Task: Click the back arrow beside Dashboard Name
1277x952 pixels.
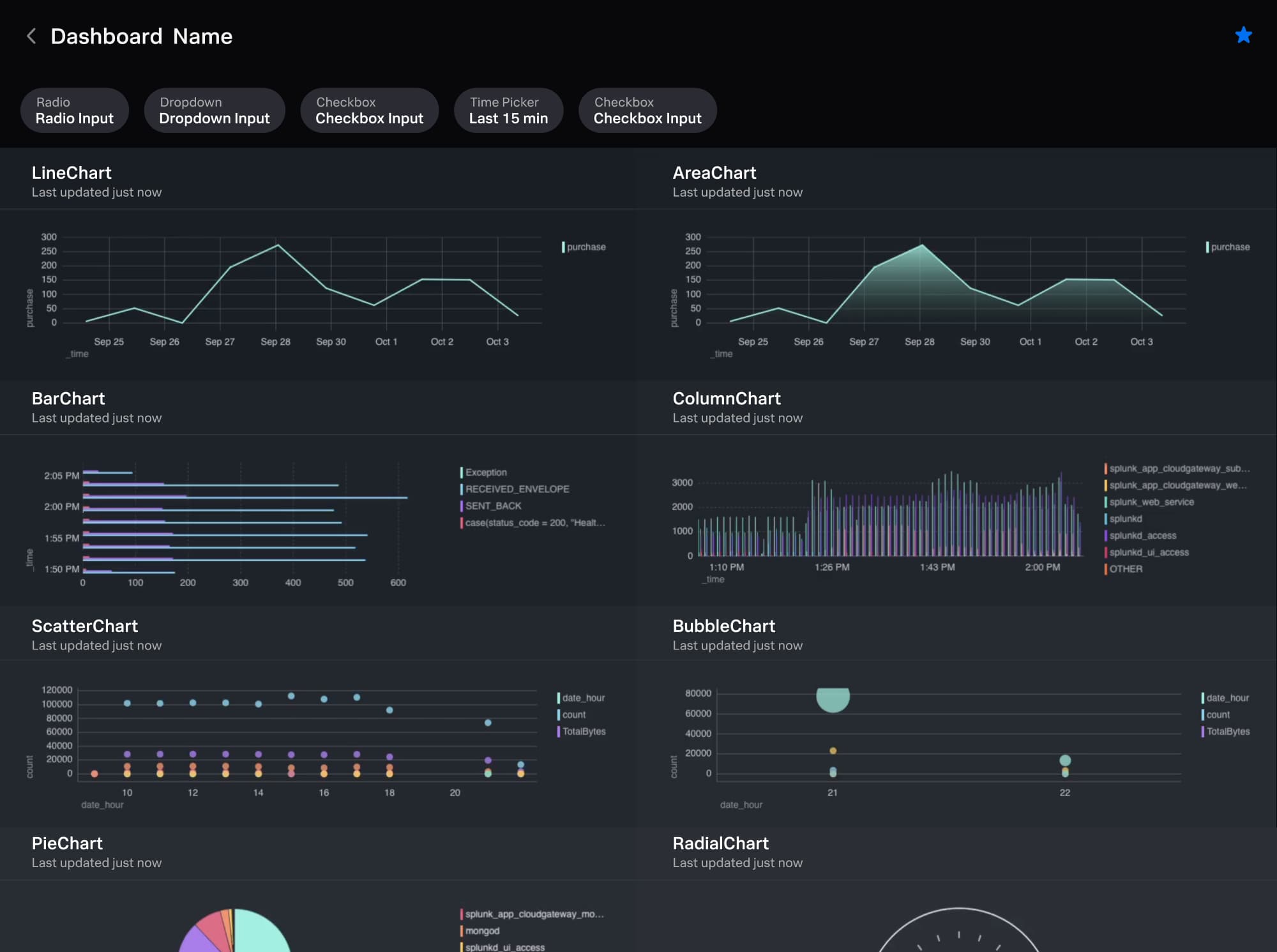Action: point(30,36)
